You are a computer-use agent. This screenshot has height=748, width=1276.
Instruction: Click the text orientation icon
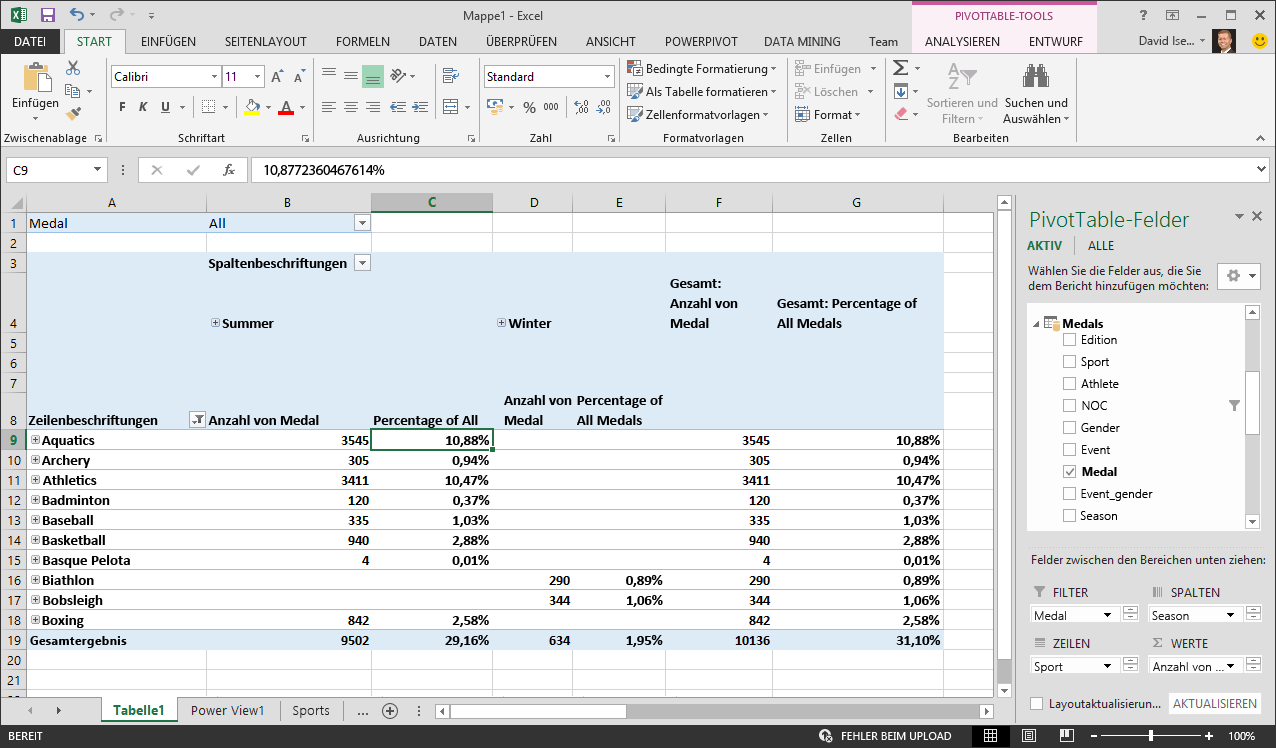point(398,76)
